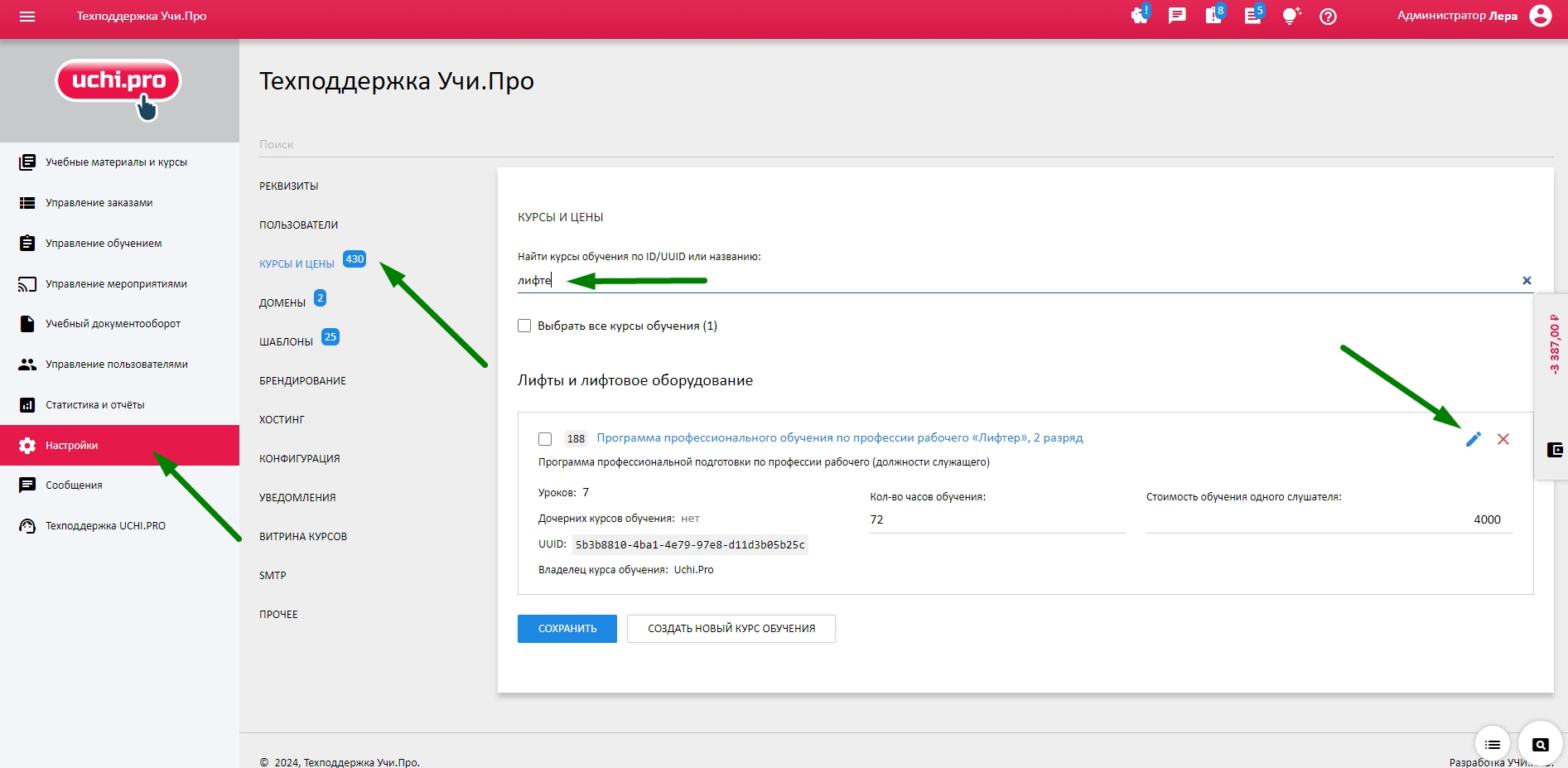
Task: Open Управление пользователями in sidebar
Action: 119,365
